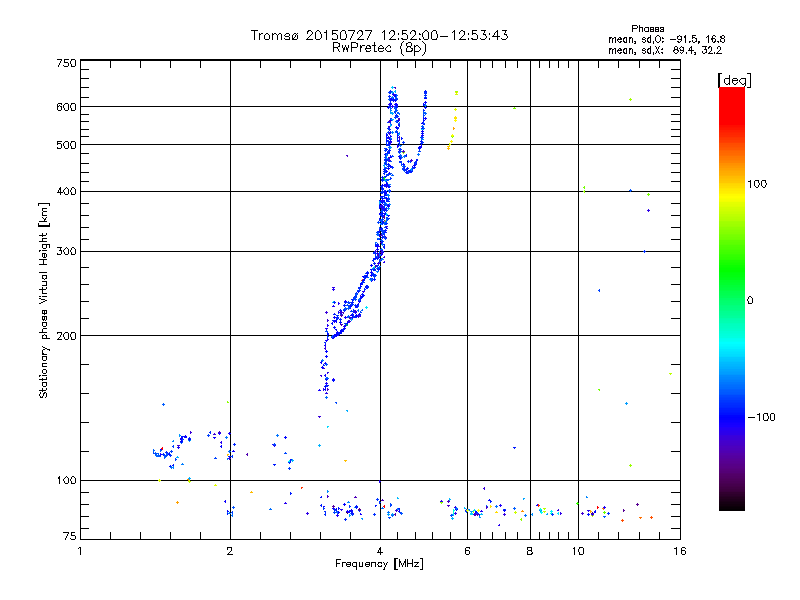Click the x-axis tick label '2'
This screenshot has width=800, height=600.
[230, 551]
